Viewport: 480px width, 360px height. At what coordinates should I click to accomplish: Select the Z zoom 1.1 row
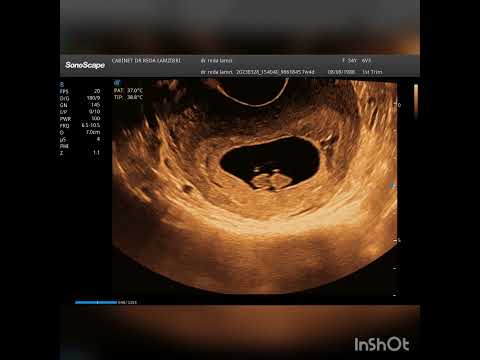[80, 153]
